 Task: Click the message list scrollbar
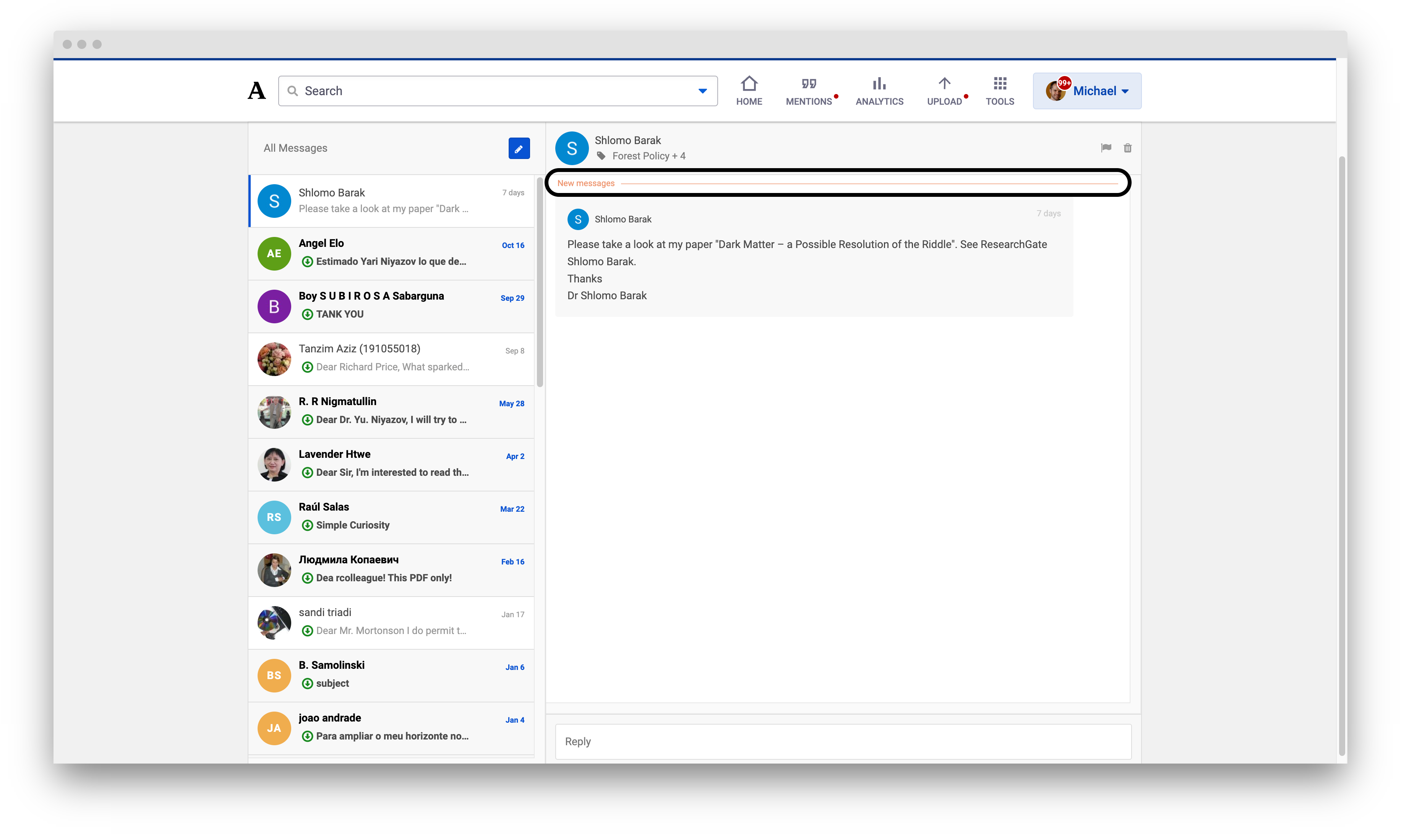(x=540, y=282)
